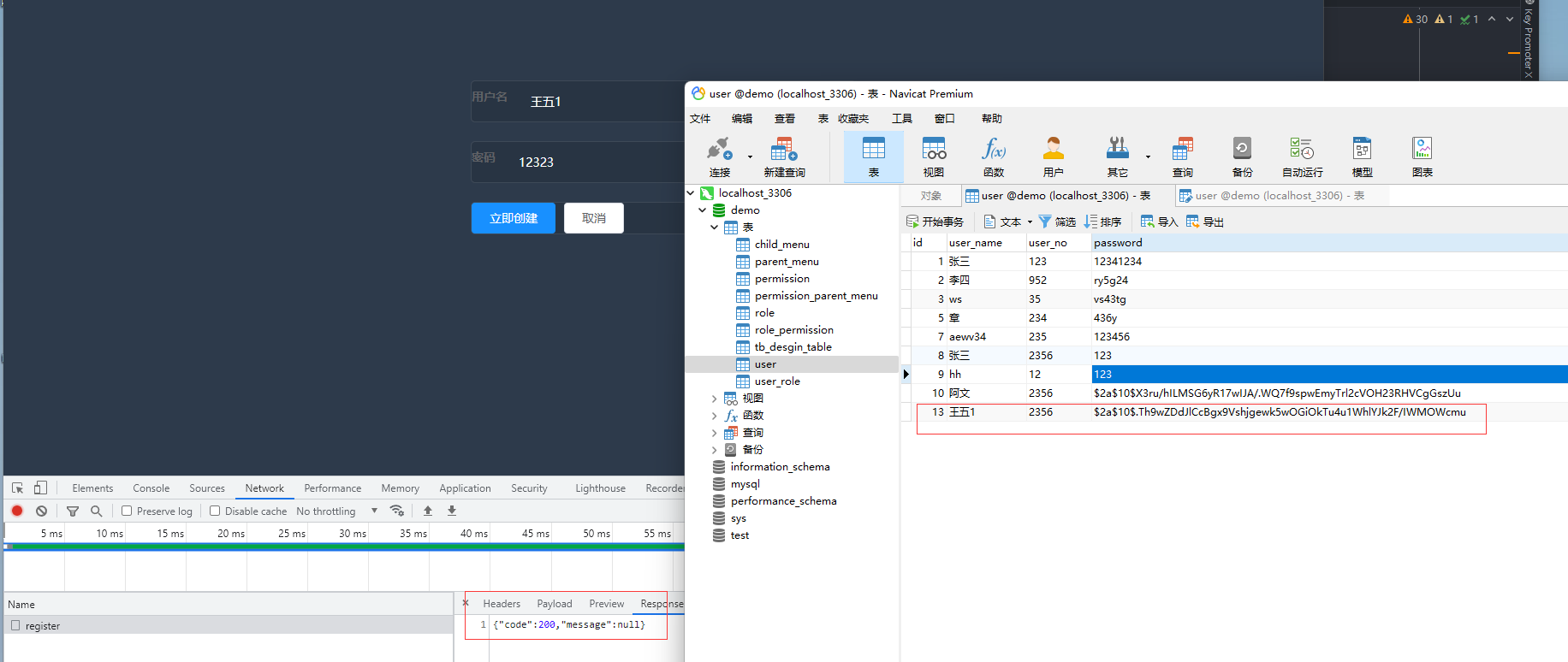This screenshot has width=1568, height=662.
Task: Select the information_schema database
Action: pos(780,467)
